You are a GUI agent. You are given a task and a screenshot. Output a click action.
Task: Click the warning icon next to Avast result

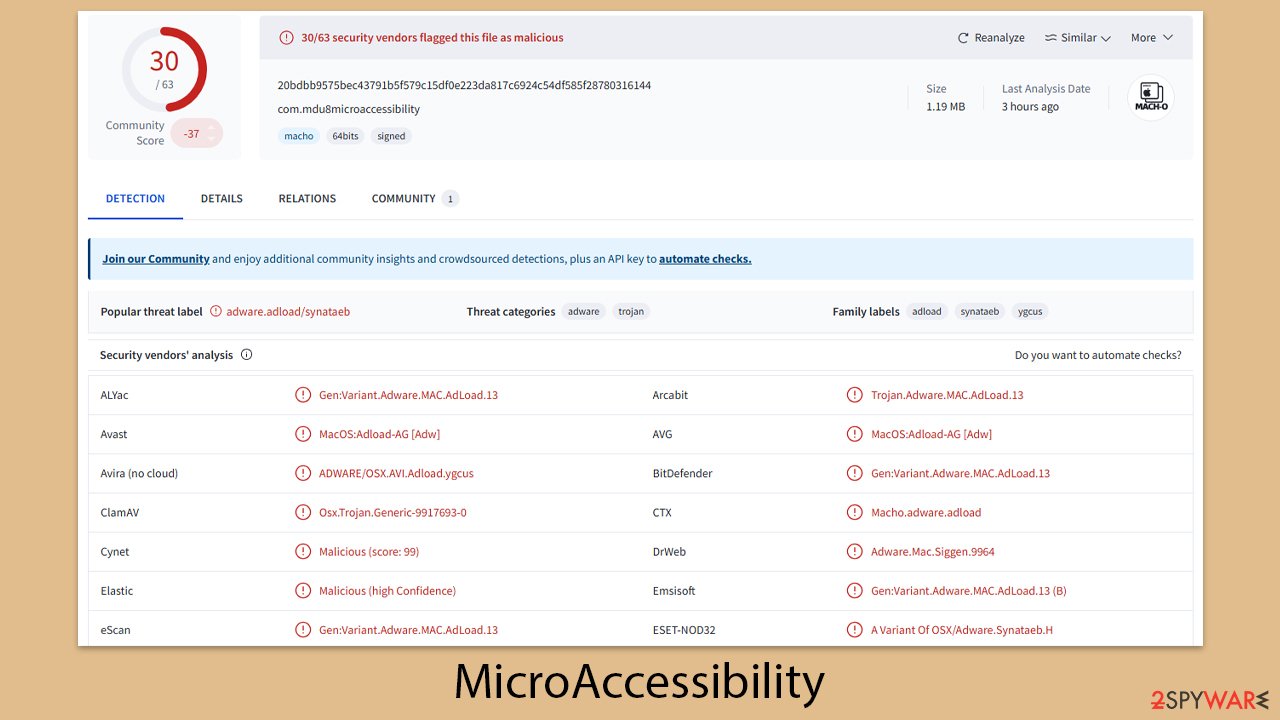click(x=303, y=434)
